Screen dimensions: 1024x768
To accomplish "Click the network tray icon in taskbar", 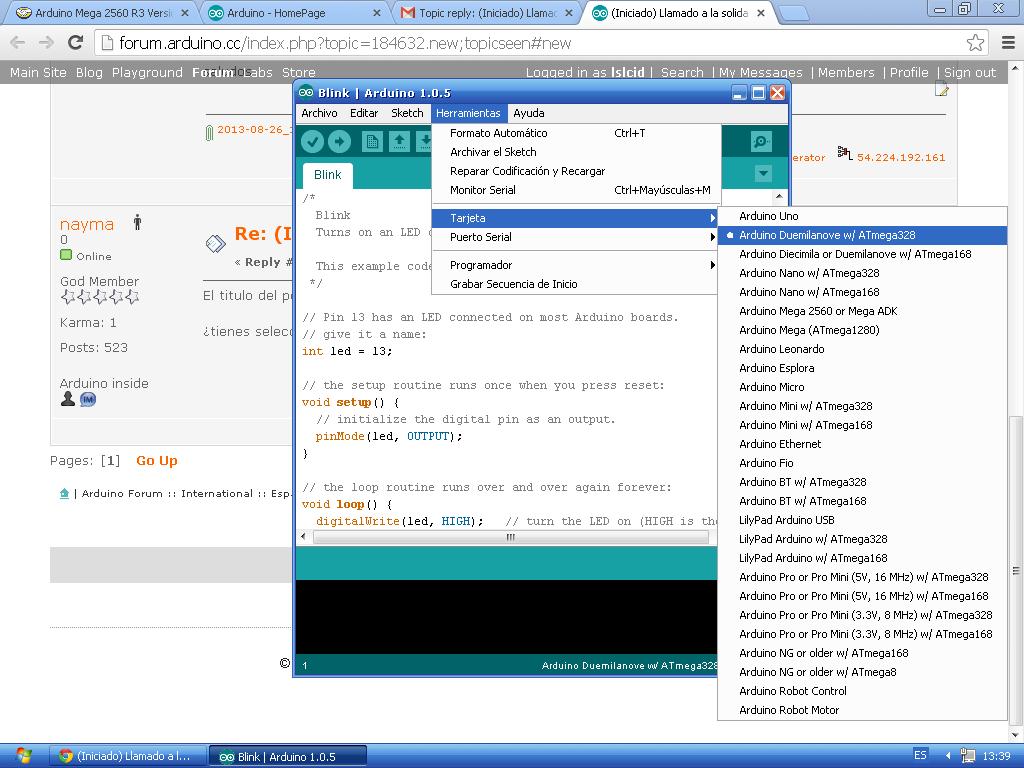I will [967, 756].
